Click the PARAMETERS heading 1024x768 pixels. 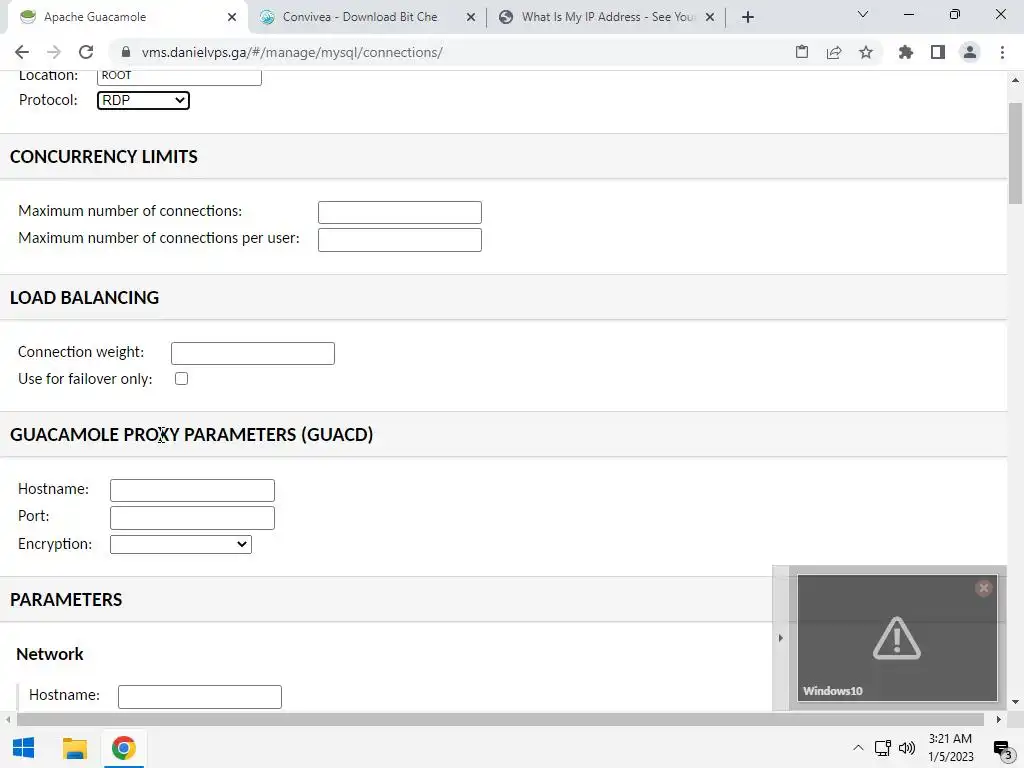tap(66, 600)
